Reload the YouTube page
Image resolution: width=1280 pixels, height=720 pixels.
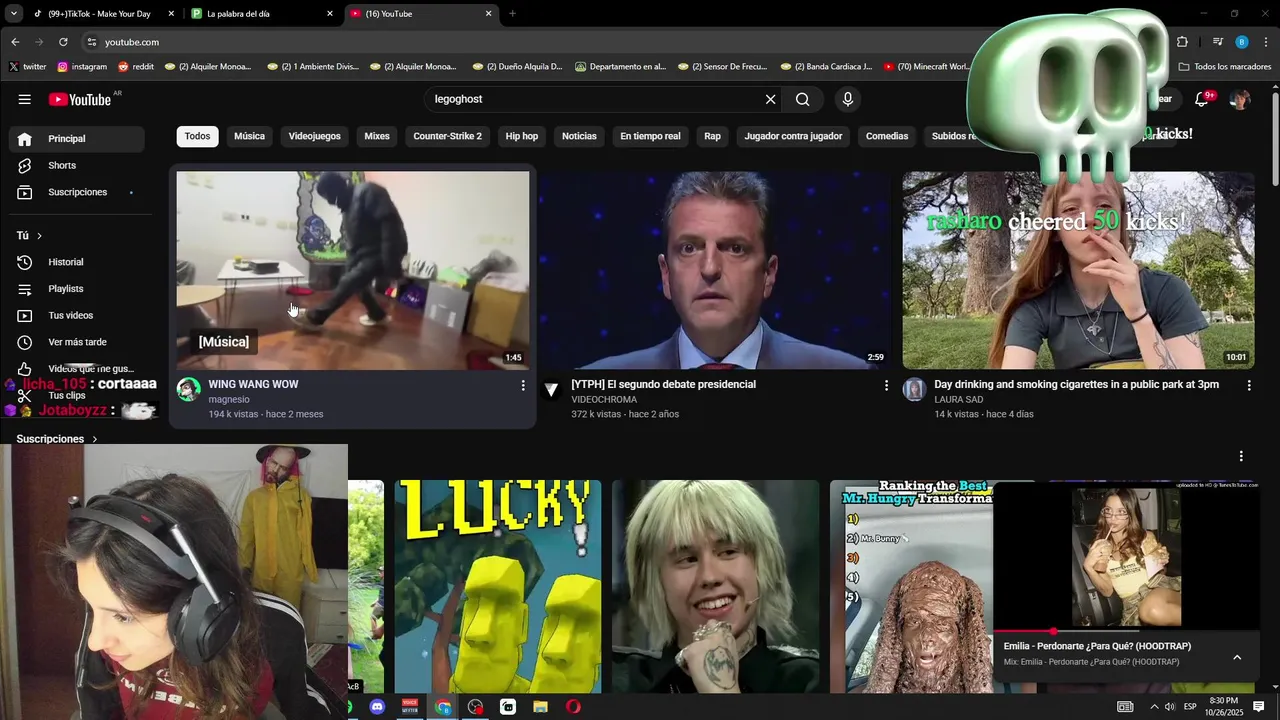pyautogui.click(x=63, y=42)
